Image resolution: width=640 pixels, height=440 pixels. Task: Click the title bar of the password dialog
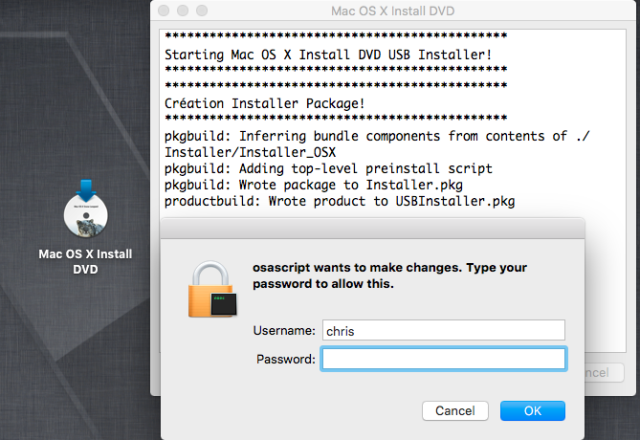[373, 229]
